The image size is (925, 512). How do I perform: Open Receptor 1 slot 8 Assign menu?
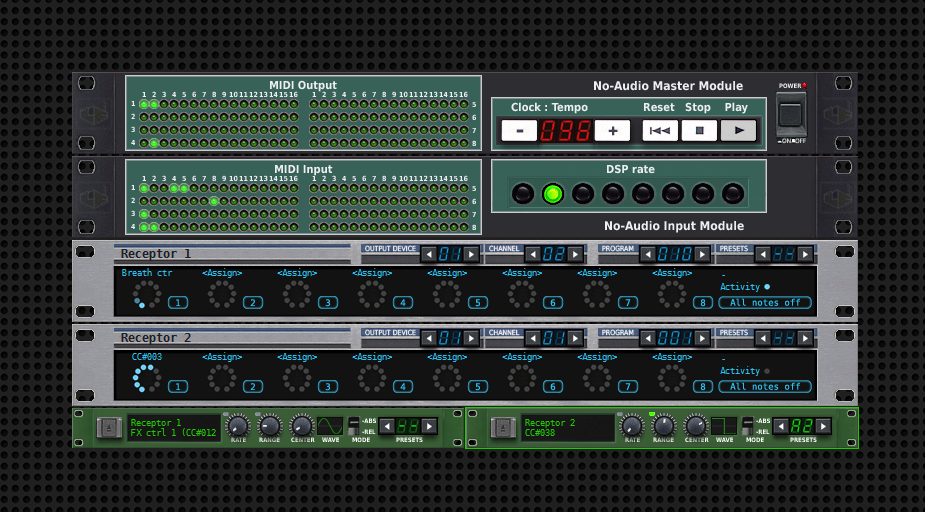click(x=672, y=273)
